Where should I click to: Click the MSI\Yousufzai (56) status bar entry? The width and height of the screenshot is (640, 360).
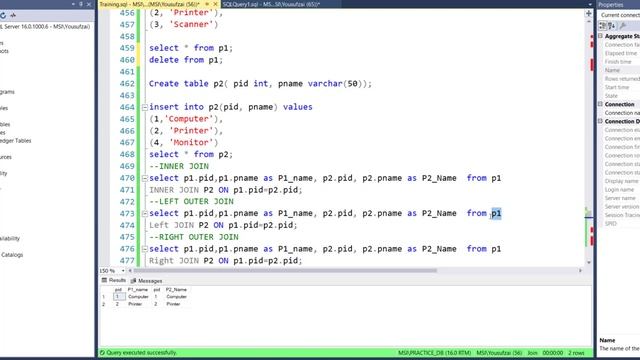[x=499, y=353]
